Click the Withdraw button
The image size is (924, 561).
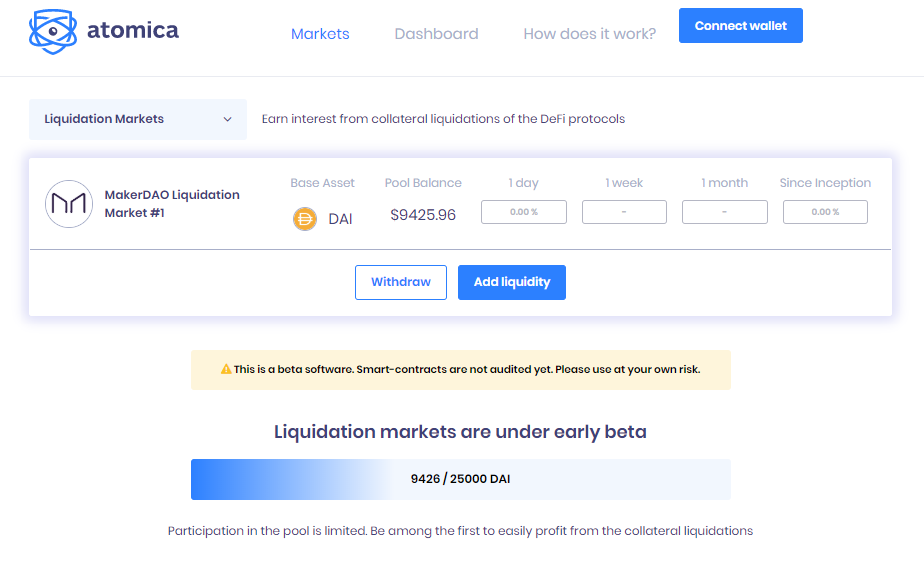tap(401, 282)
